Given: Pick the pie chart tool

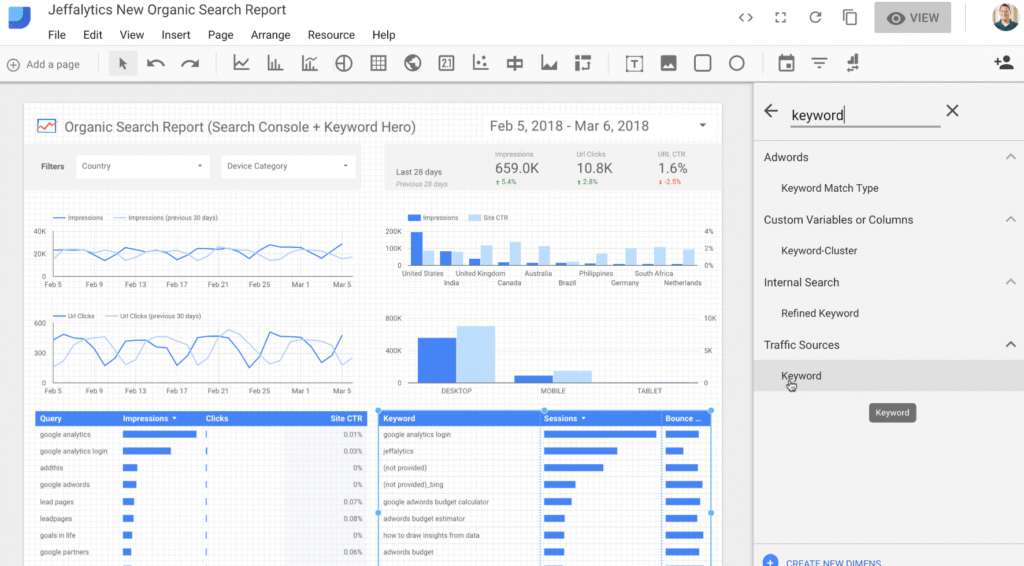Looking at the screenshot, I should click(x=343, y=63).
